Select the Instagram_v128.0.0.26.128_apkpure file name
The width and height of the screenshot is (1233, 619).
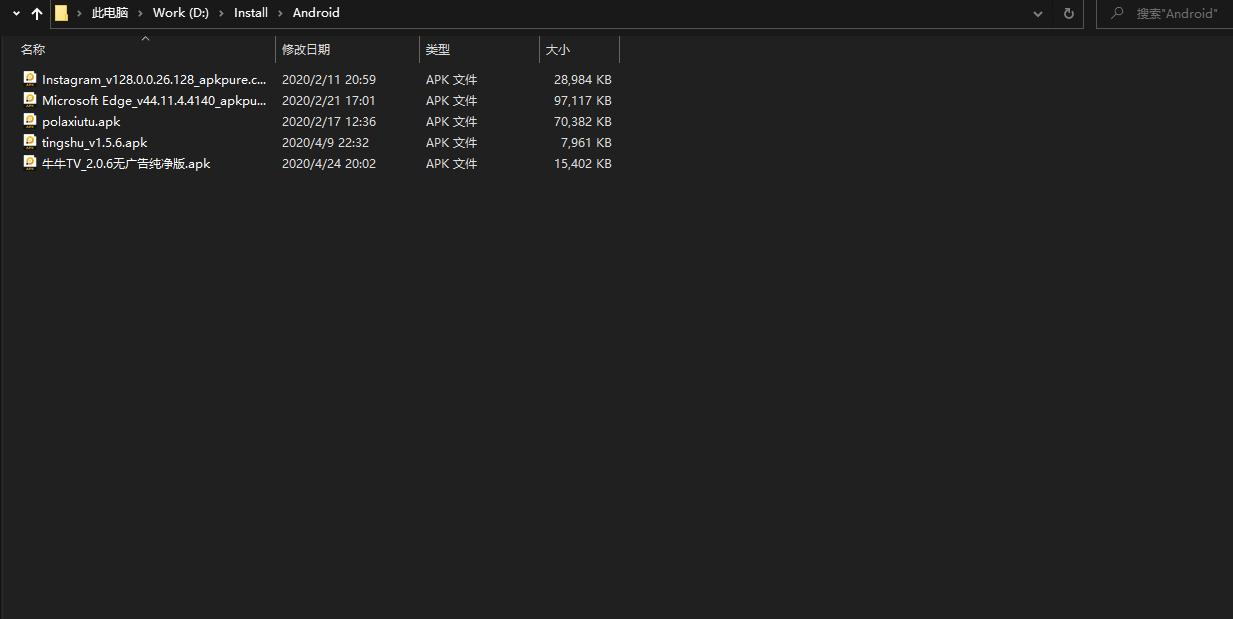154,79
